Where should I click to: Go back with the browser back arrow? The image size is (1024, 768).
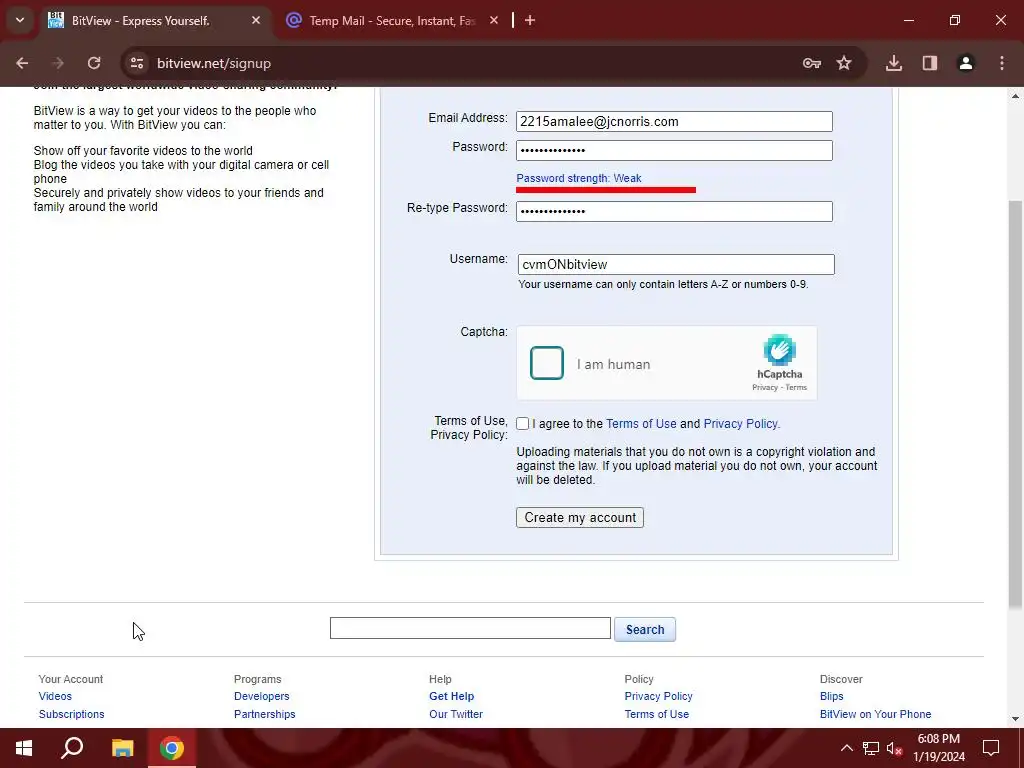point(22,63)
